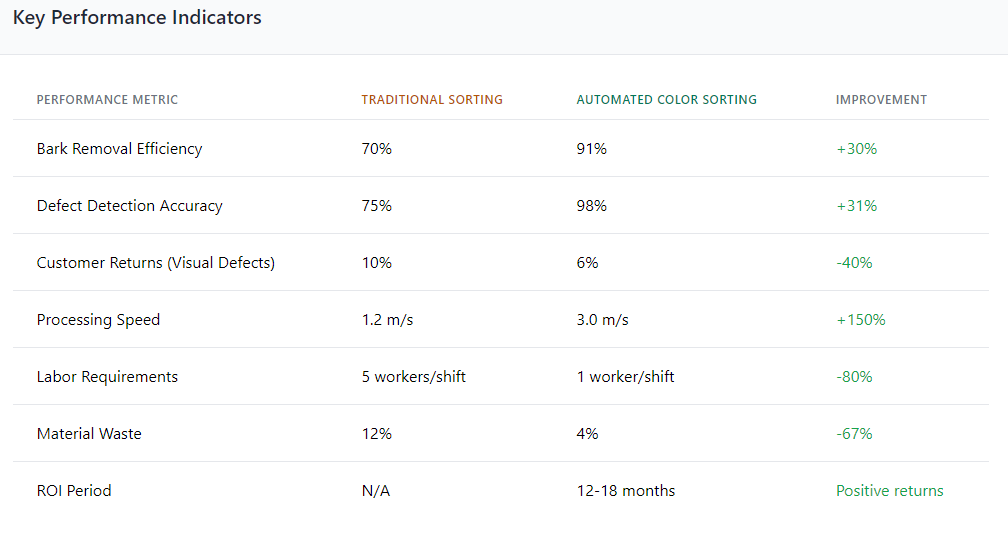Click the Key Performance Indicators heading
Viewport: 1008px width, 535px height.
tap(137, 18)
